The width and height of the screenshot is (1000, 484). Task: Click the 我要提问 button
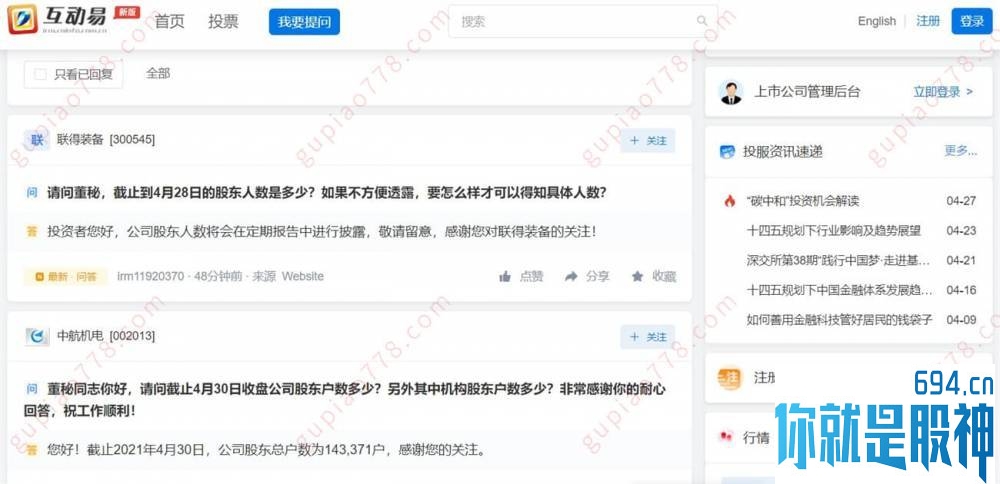pyautogui.click(x=304, y=22)
